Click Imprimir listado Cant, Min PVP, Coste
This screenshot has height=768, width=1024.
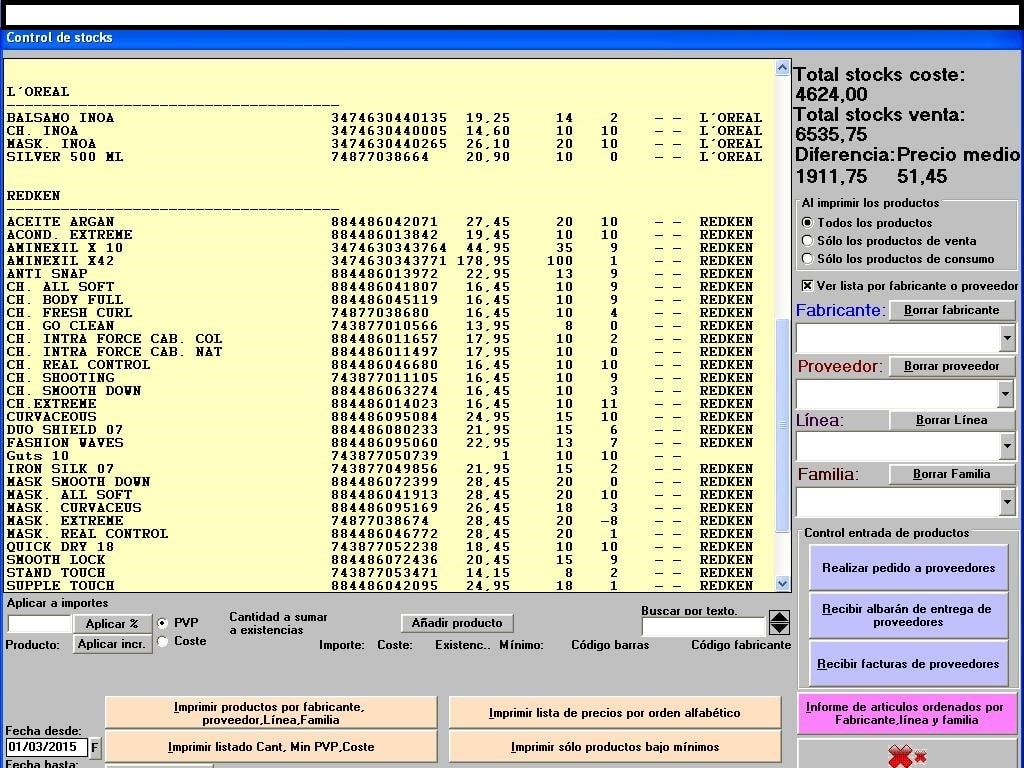(x=270, y=746)
